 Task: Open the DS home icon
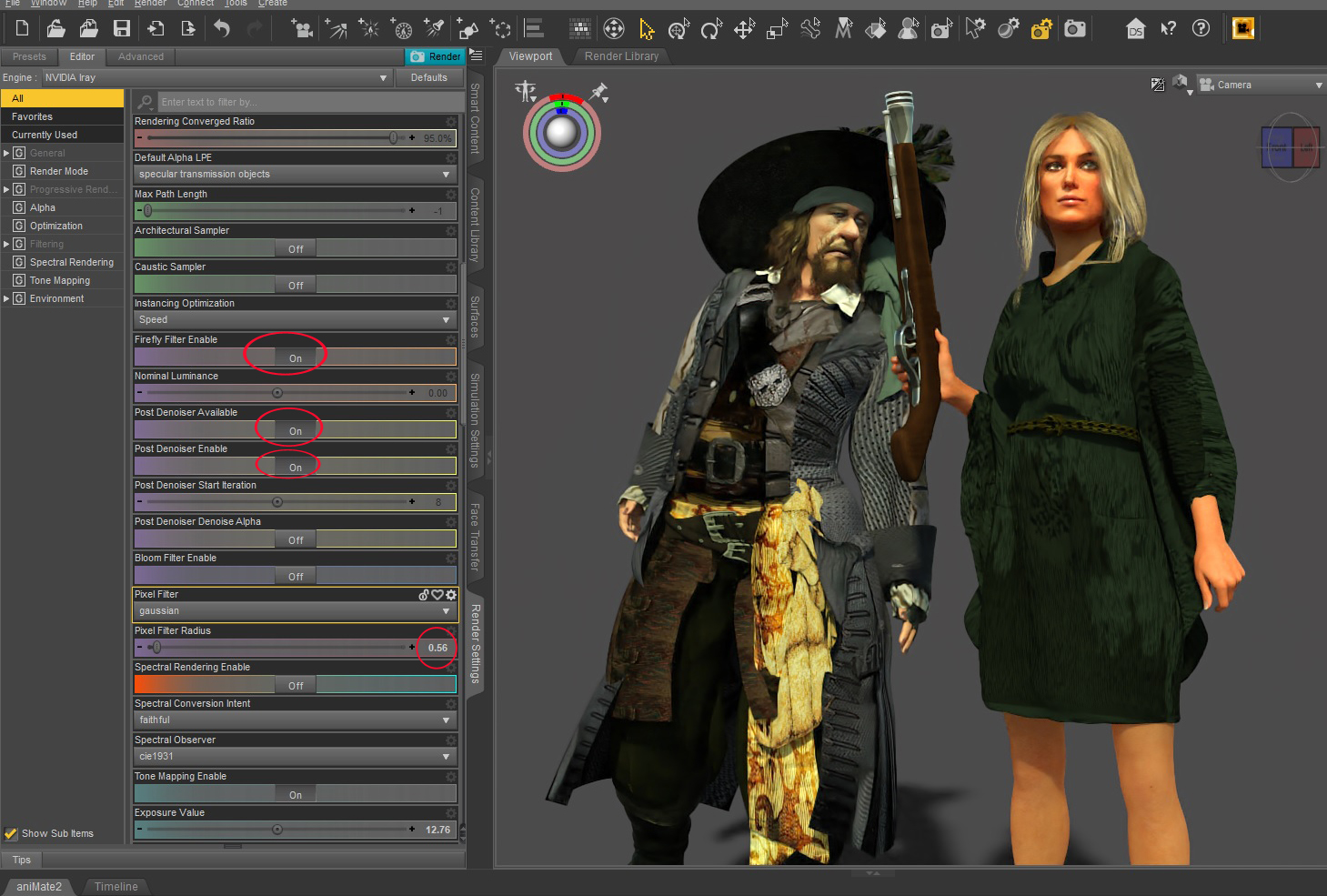[1135, 29]
